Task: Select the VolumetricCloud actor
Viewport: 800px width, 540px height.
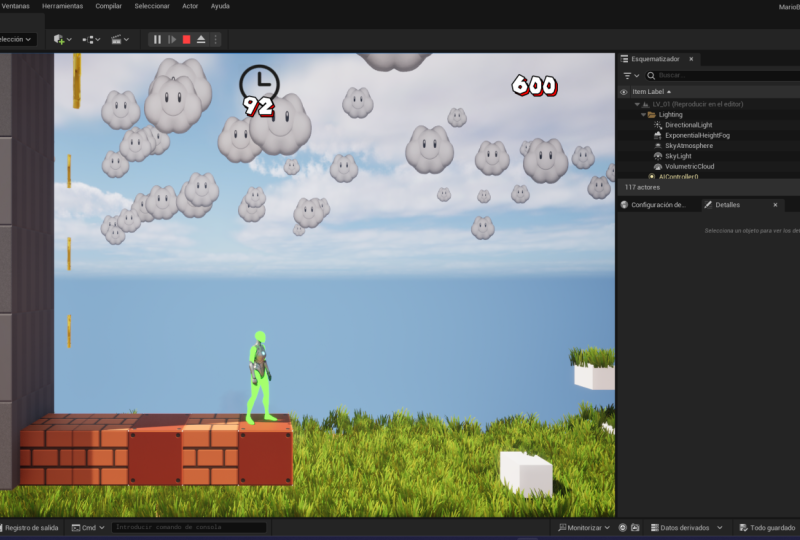Action: click(689, 166)
